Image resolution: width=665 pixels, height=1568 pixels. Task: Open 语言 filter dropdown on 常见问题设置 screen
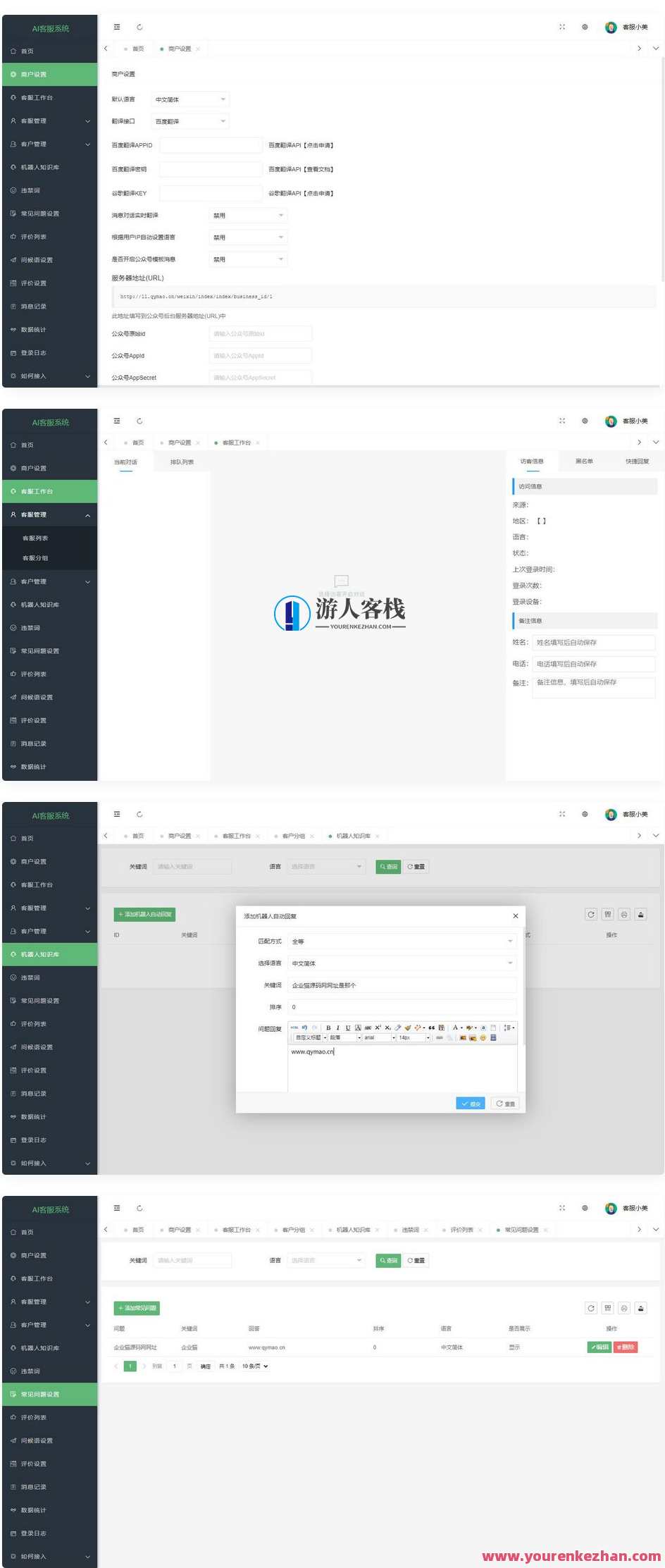pos(326,1260)
